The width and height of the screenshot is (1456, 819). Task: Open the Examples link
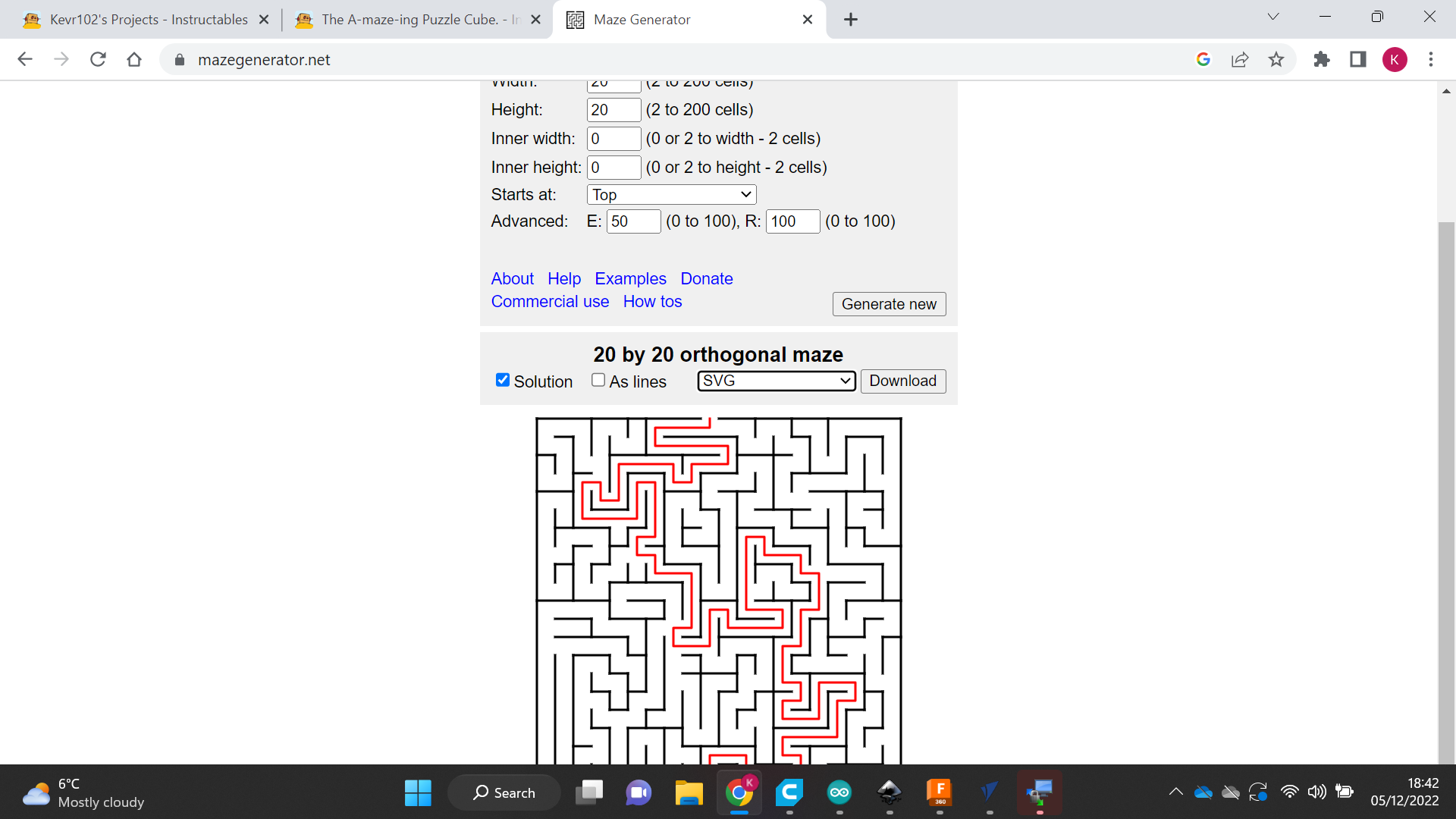click(x=630, y=278)
